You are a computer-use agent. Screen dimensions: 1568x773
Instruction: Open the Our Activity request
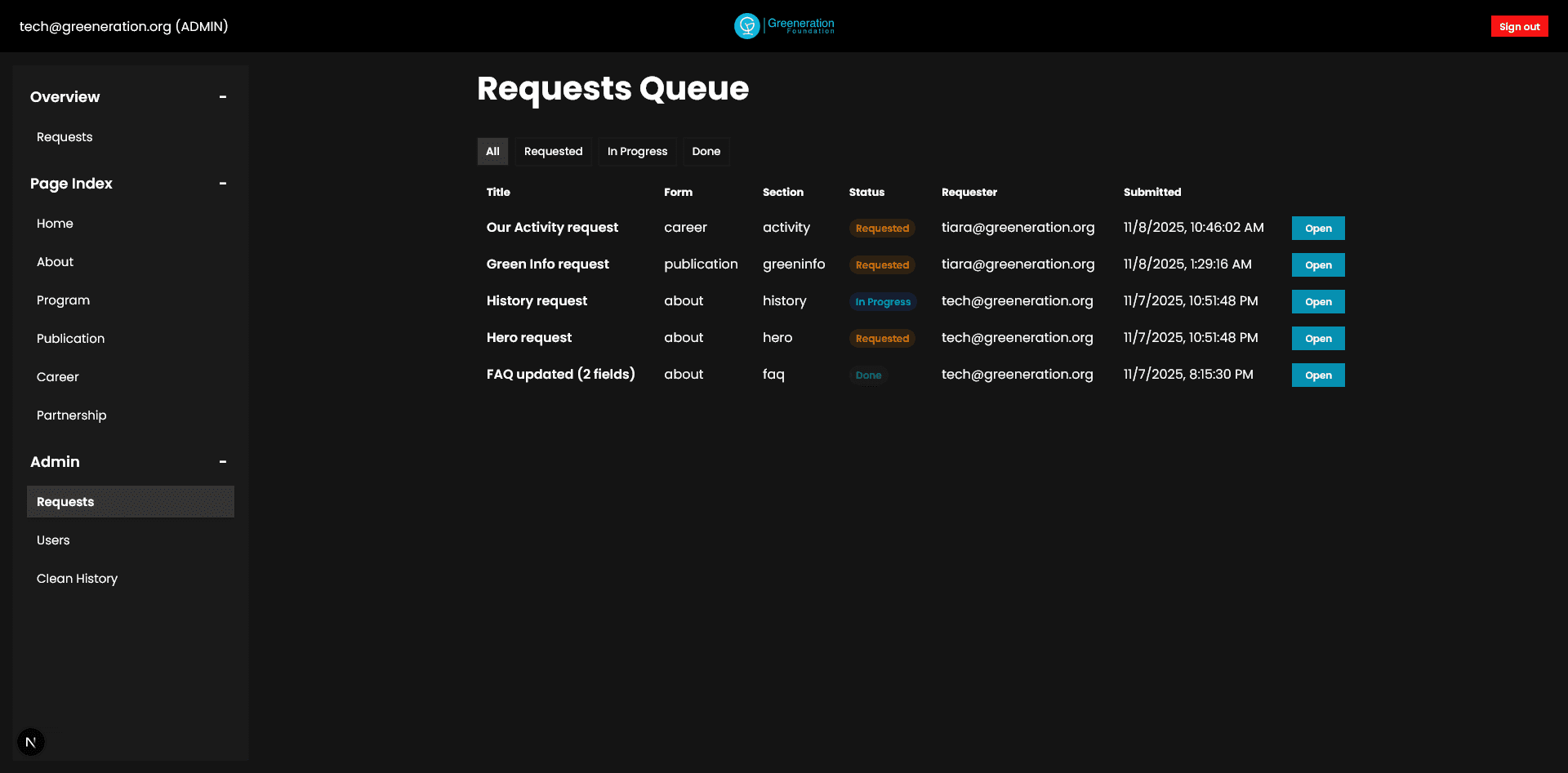[1317, 228]
